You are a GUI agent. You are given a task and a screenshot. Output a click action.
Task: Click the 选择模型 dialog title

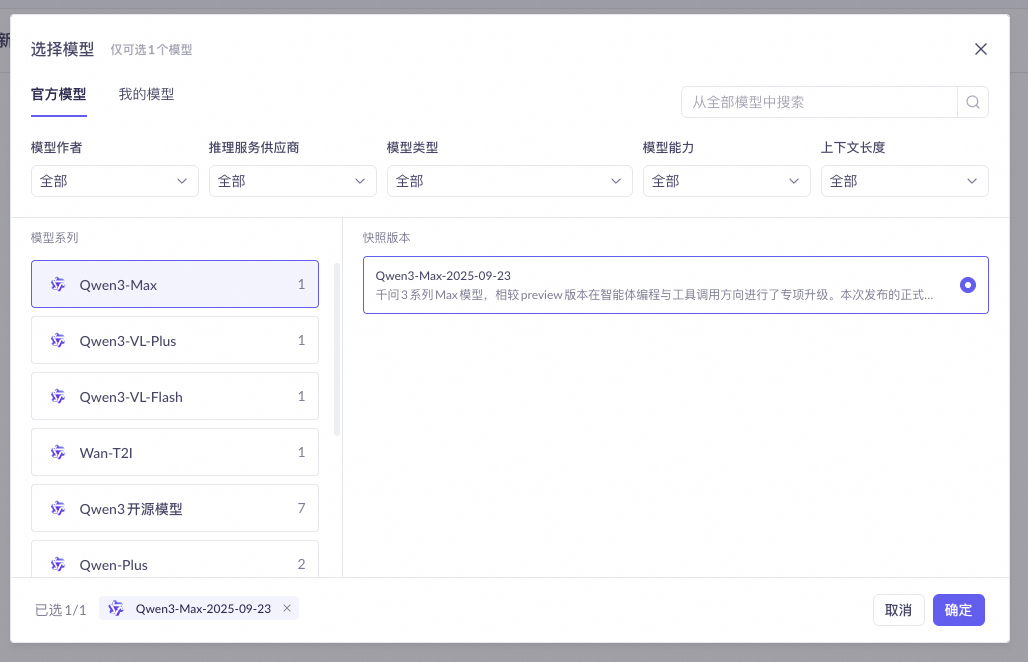62,49
